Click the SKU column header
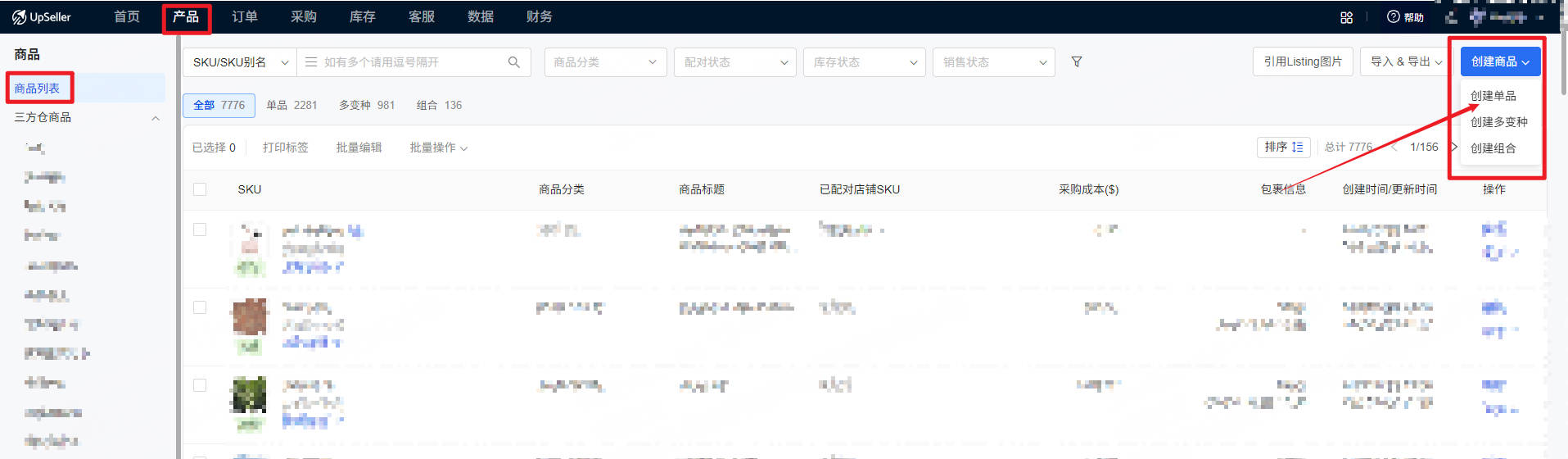This screenshot has height=459, width=1568. [250, 189]
